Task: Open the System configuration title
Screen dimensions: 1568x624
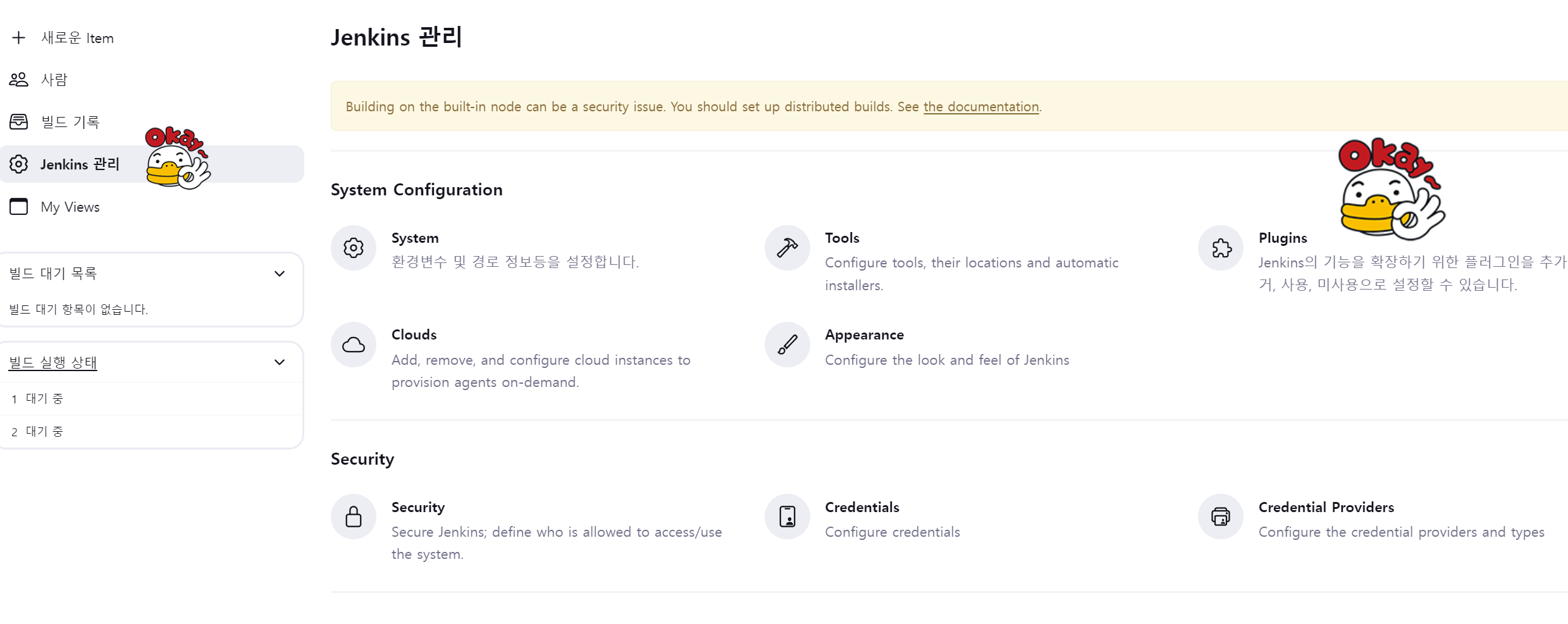Action: tap(415, 238)
